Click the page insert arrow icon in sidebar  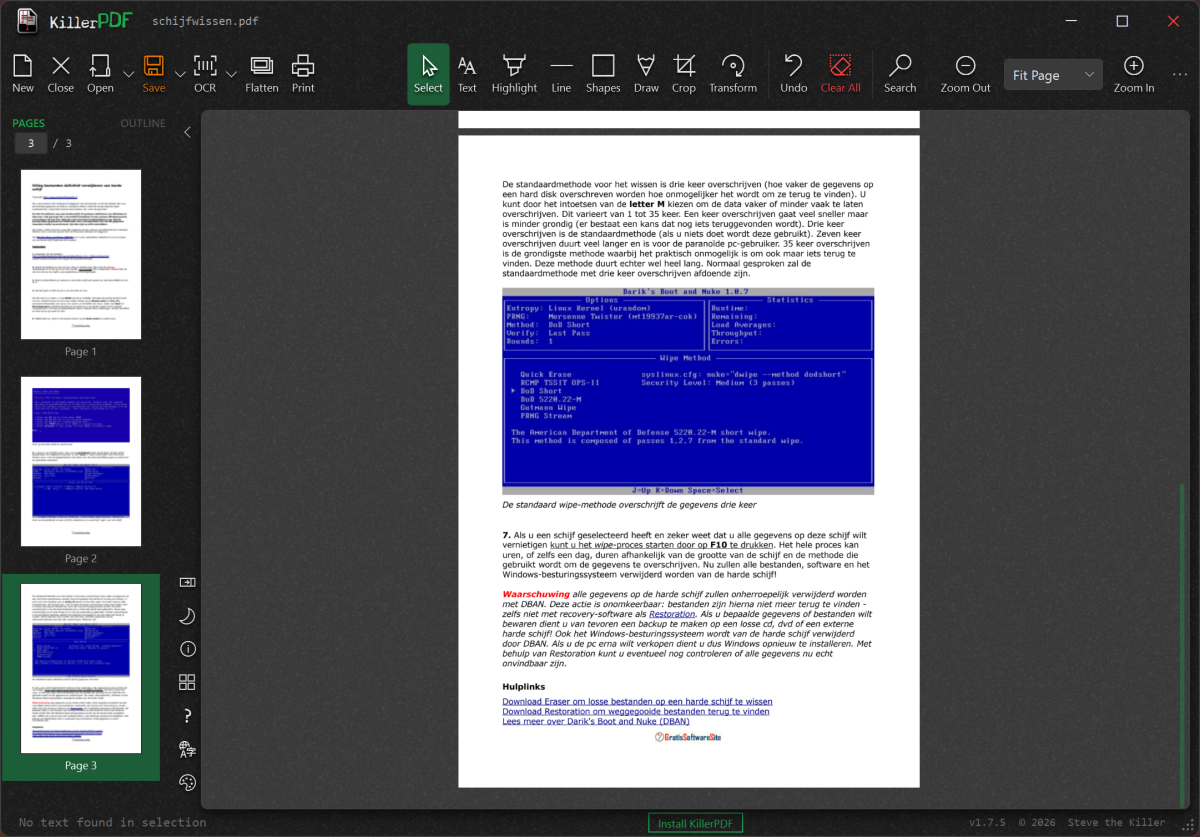(x=187, y=582)
